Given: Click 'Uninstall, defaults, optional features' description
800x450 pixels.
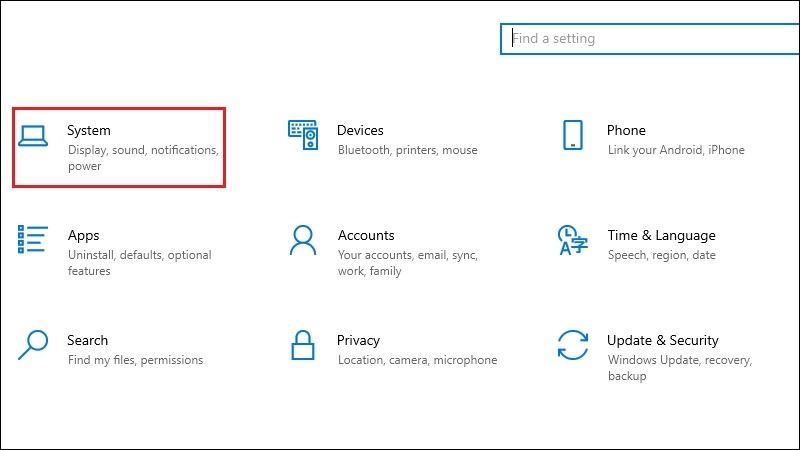Looking at the screenshot, I should (x=140, y=263).
